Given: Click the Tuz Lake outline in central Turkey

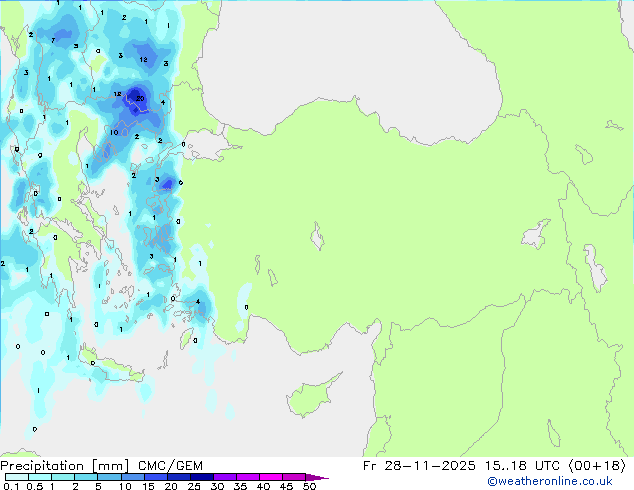Looking at the screenshot, I should [317, 236].
